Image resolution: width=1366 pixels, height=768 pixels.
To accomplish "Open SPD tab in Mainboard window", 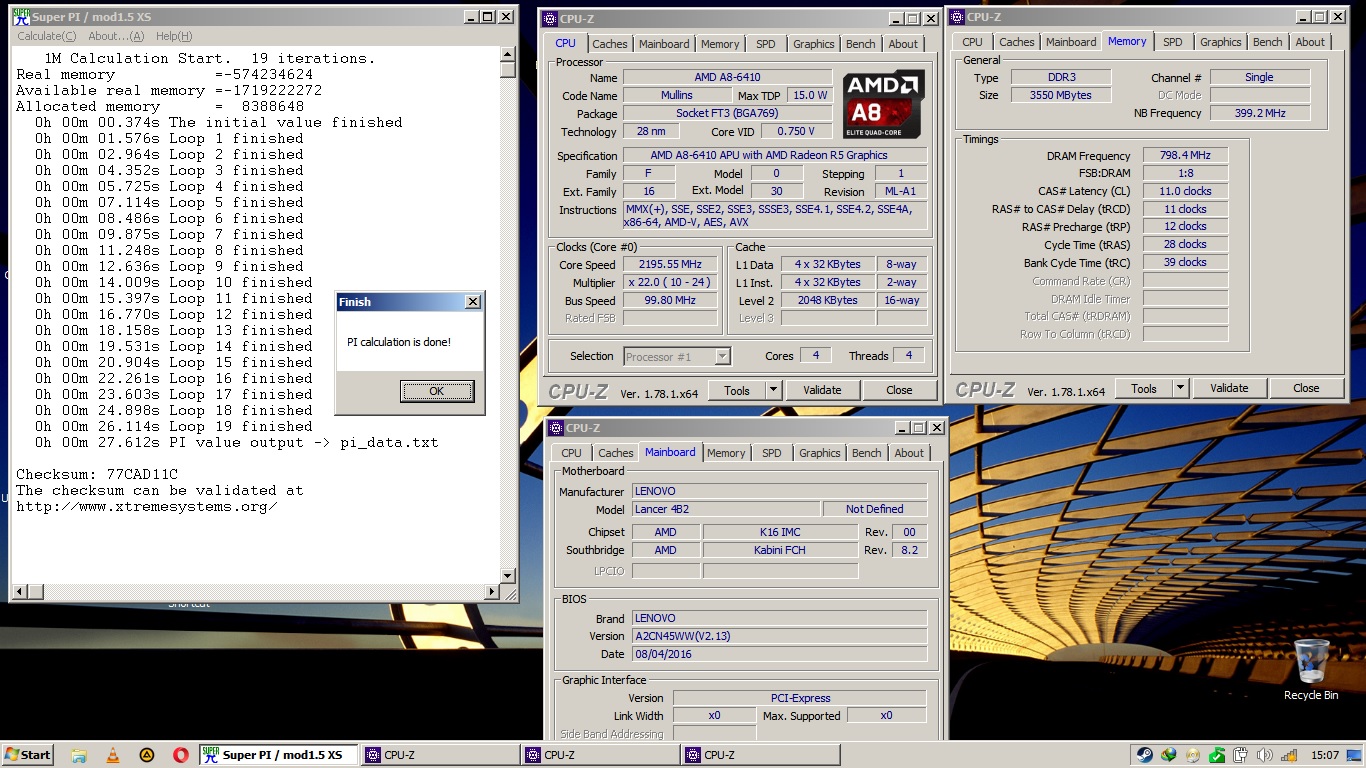I will click(x=771, y=453).
